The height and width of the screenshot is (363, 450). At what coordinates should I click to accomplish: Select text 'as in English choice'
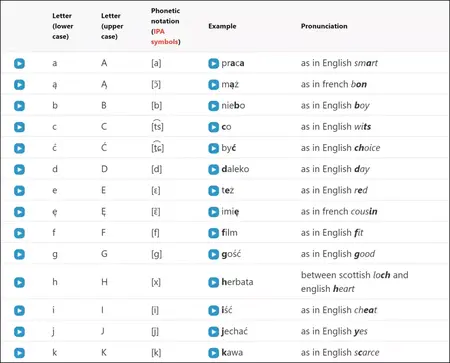click(340, 148)
